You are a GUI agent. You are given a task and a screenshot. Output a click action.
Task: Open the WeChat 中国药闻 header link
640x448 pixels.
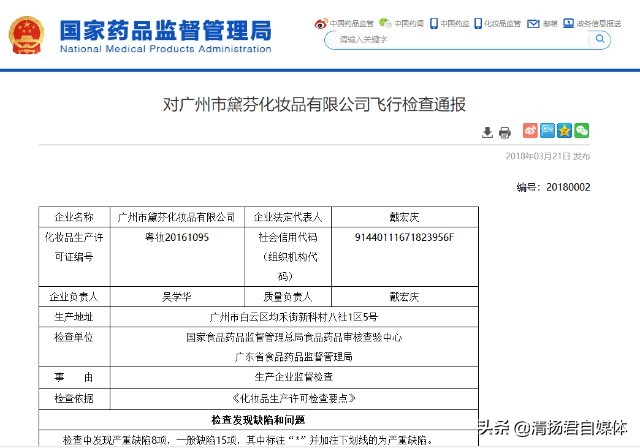(x=401, y=23)
